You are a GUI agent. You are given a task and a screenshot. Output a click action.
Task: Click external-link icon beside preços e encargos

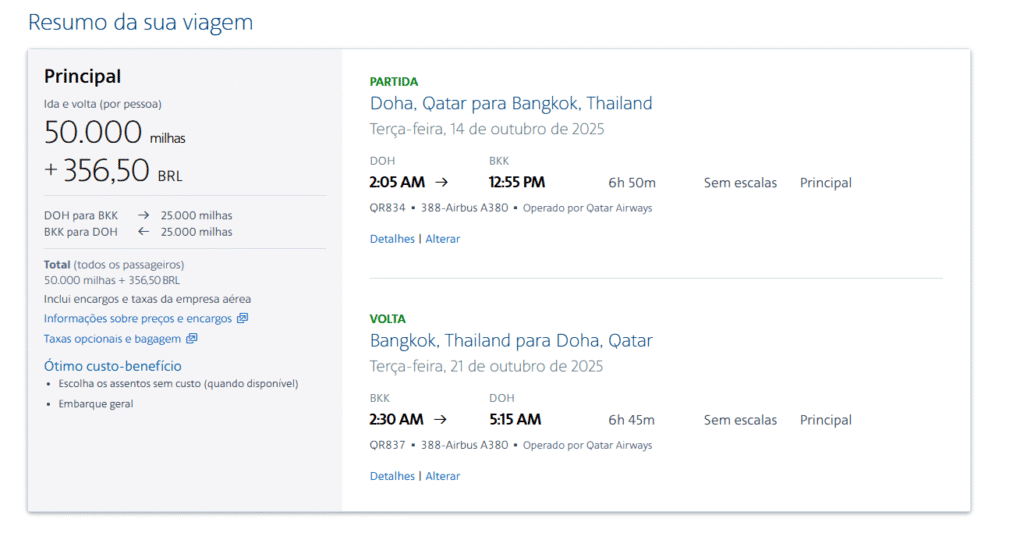tap(242, 318)
